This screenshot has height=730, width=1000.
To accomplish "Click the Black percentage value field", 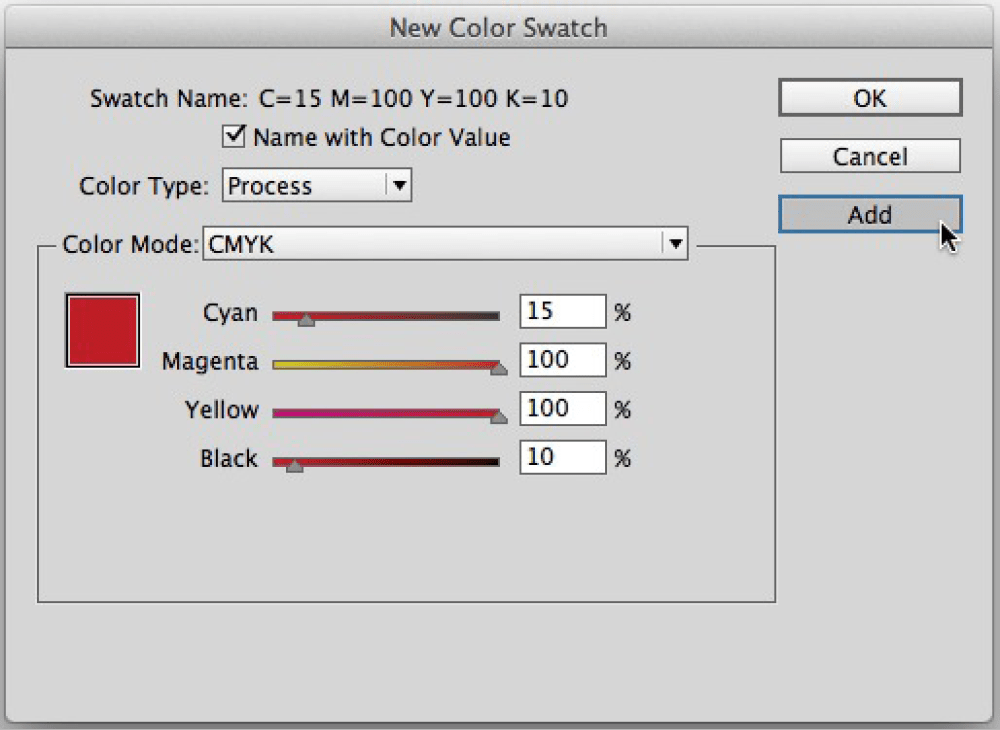I will pyautogui.click(x=562, y=457).
